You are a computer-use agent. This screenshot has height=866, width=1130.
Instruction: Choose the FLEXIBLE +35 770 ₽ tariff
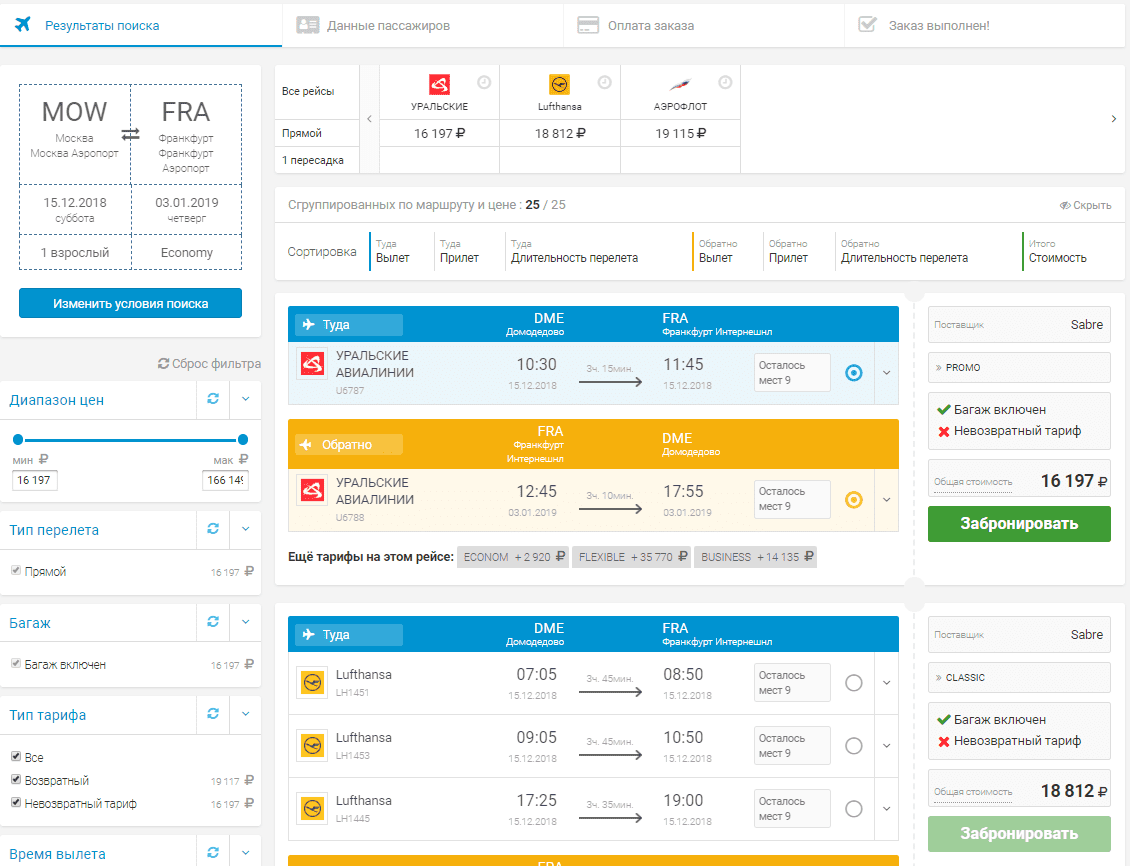coord(631,557)
